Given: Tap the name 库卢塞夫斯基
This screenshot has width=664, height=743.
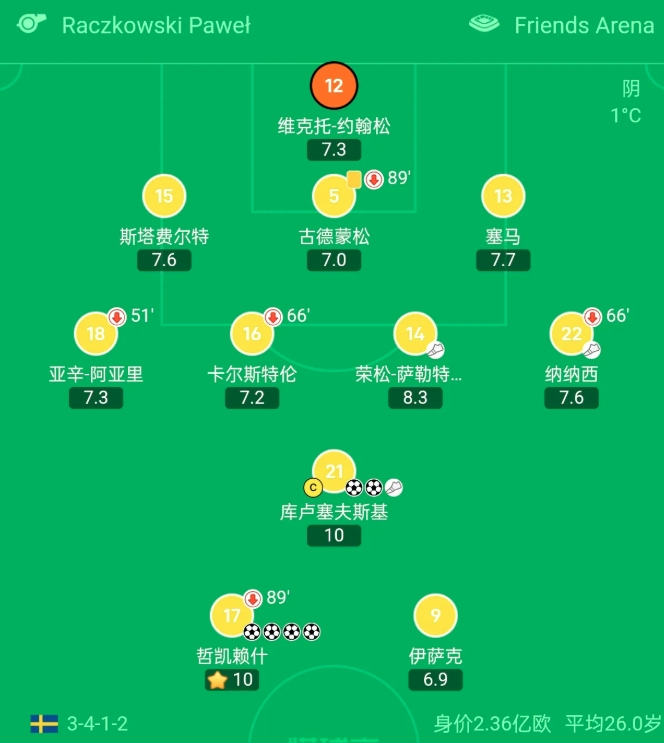Looking at the screenshot, I should click(x=334, y=512).
